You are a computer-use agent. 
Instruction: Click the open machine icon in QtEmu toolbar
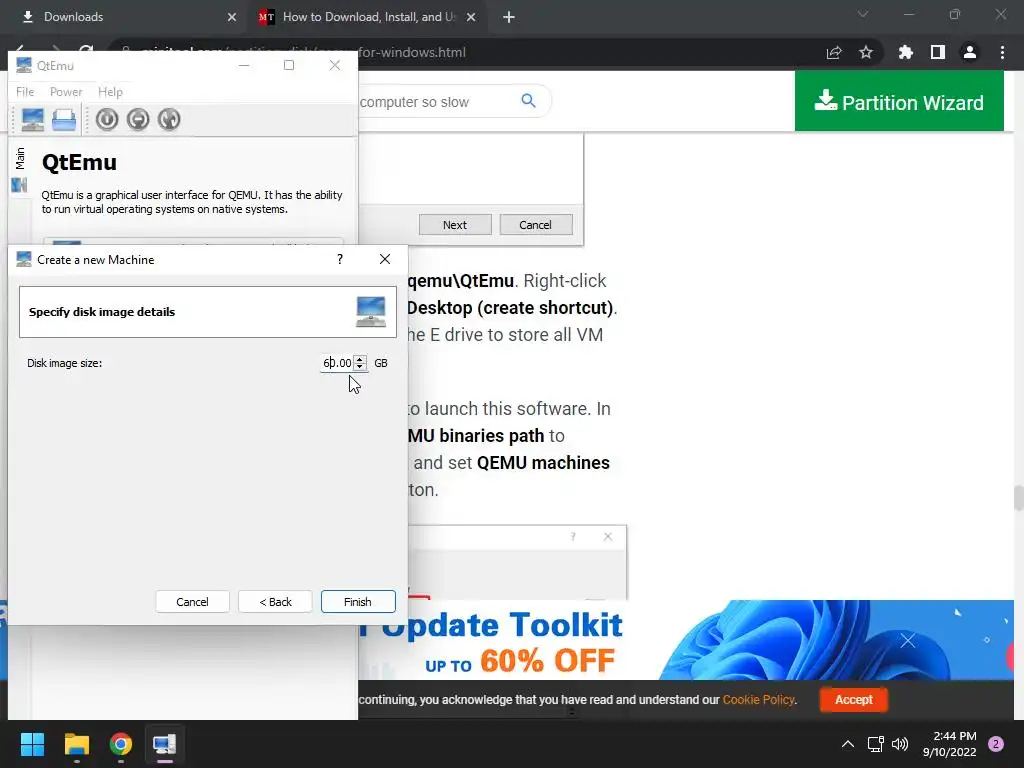click(x=64, y=120)
